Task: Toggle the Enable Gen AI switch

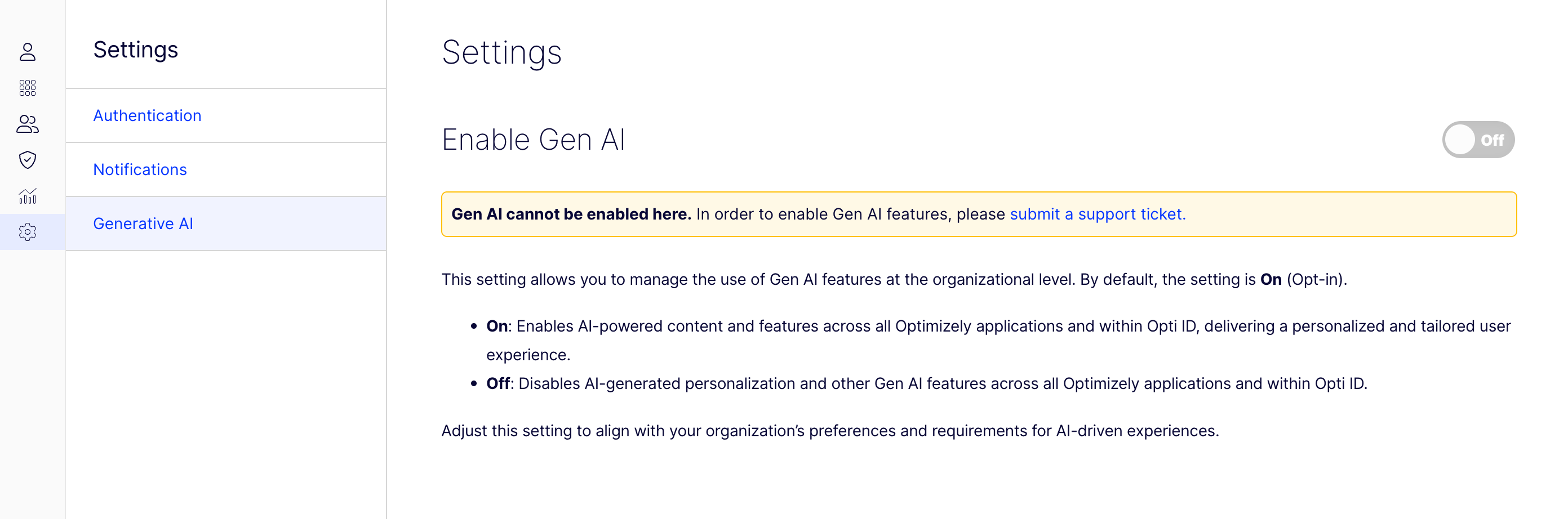Action: [x=1477, y=140]
